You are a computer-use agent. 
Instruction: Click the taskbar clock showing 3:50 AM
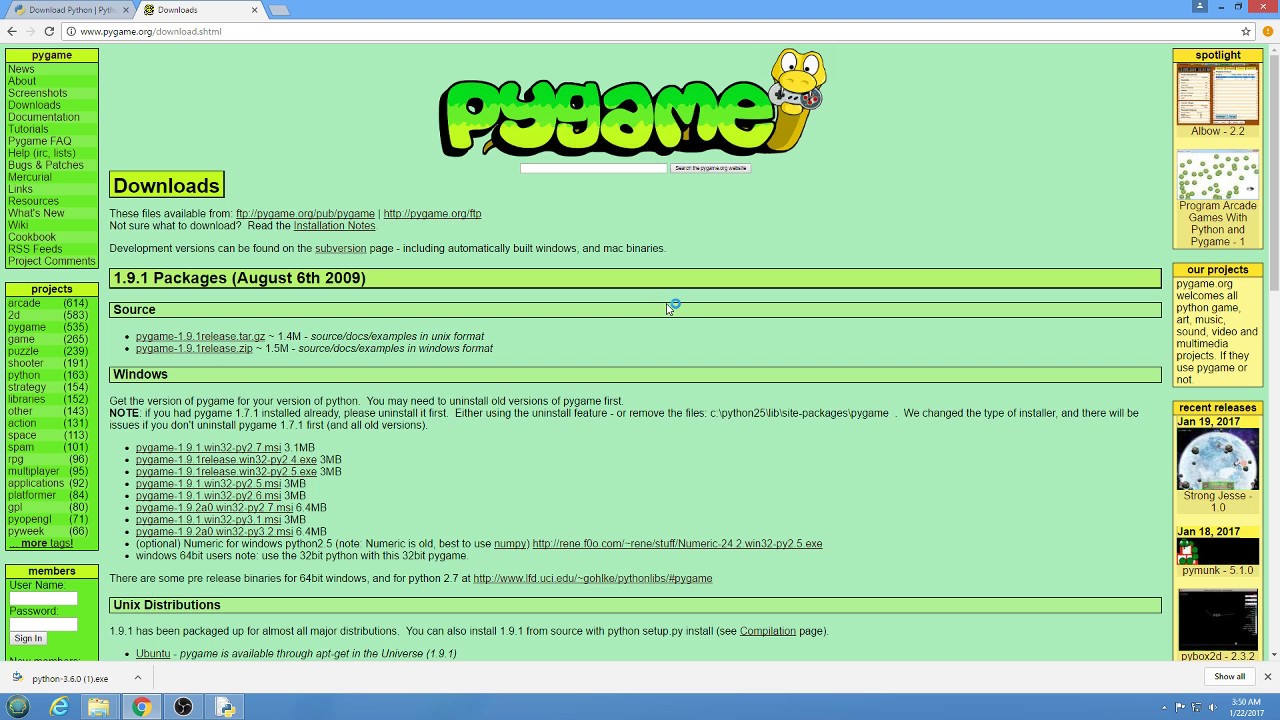(1246, 707)
